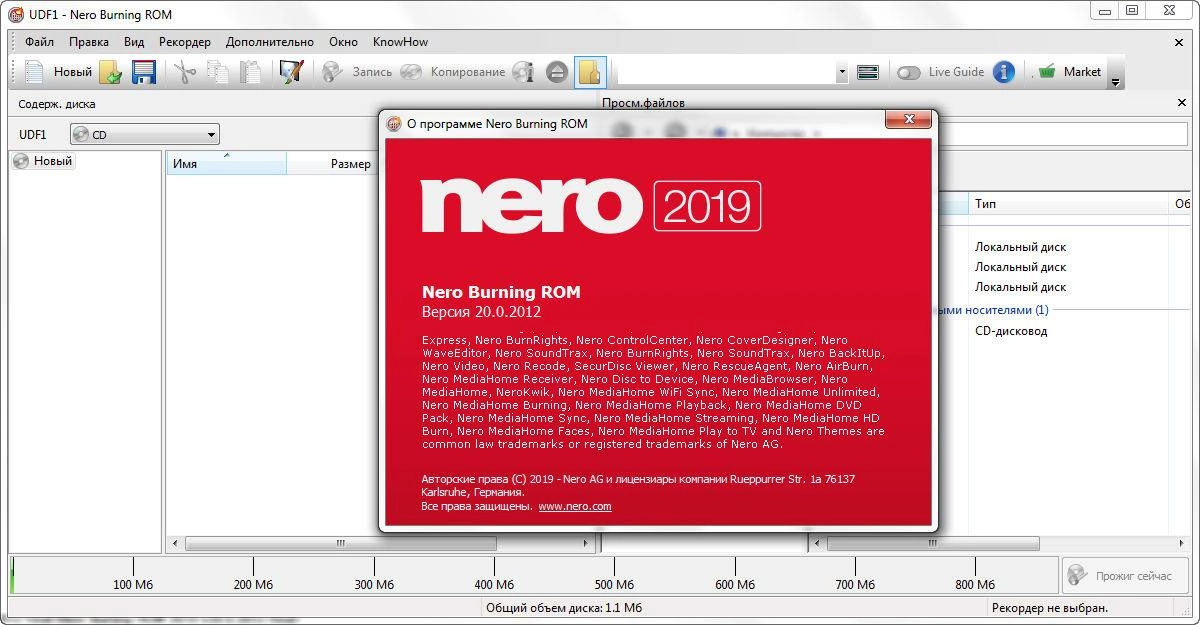This screenshot has height=625, width=1200.
Task: Click the 700 Мб capacity bar marker
Action: point(857,584)
